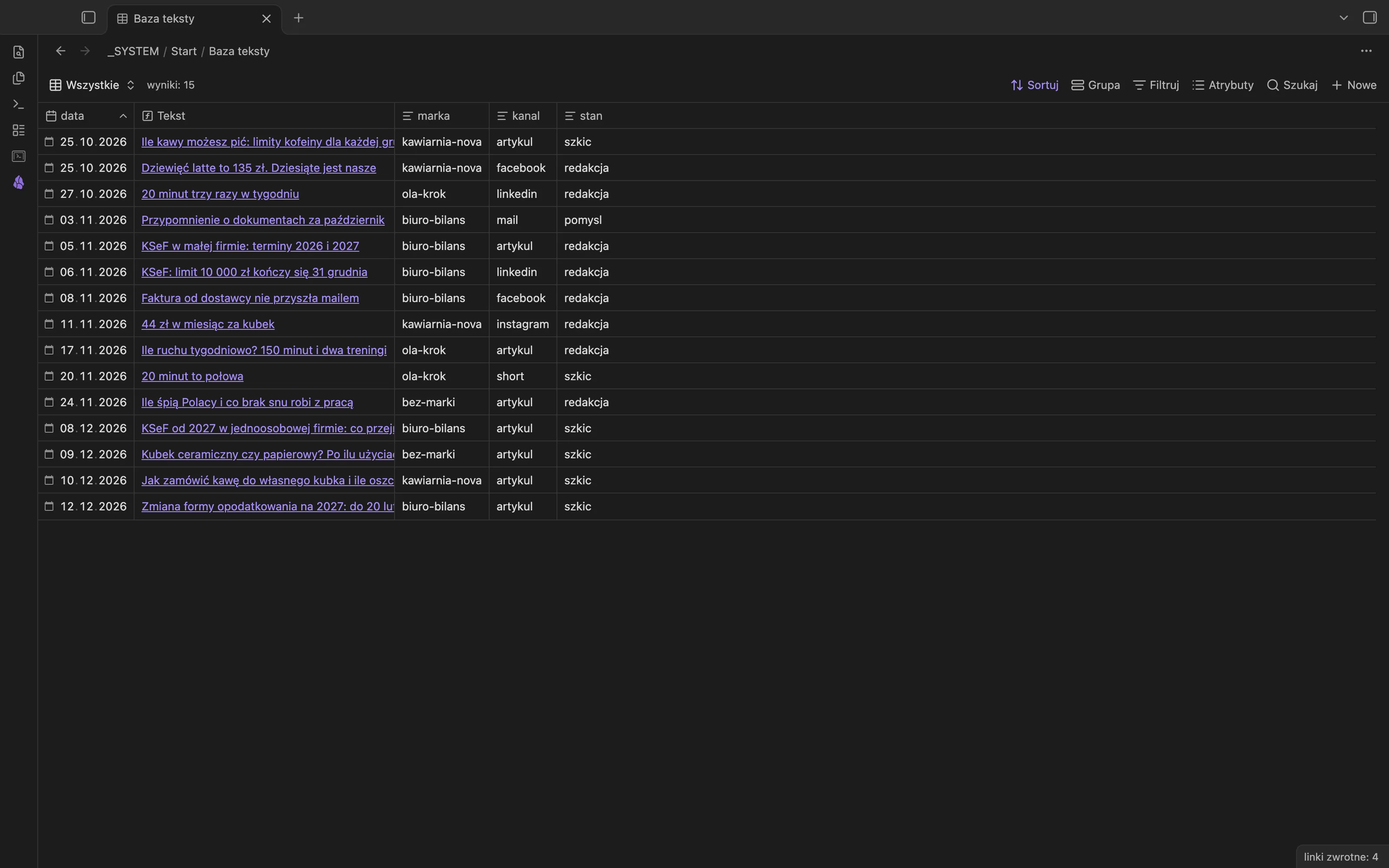This screenshot has height=868, width=1389.
Task: Click the calendar icon for 03.11.2026 row
Action: 49,220
